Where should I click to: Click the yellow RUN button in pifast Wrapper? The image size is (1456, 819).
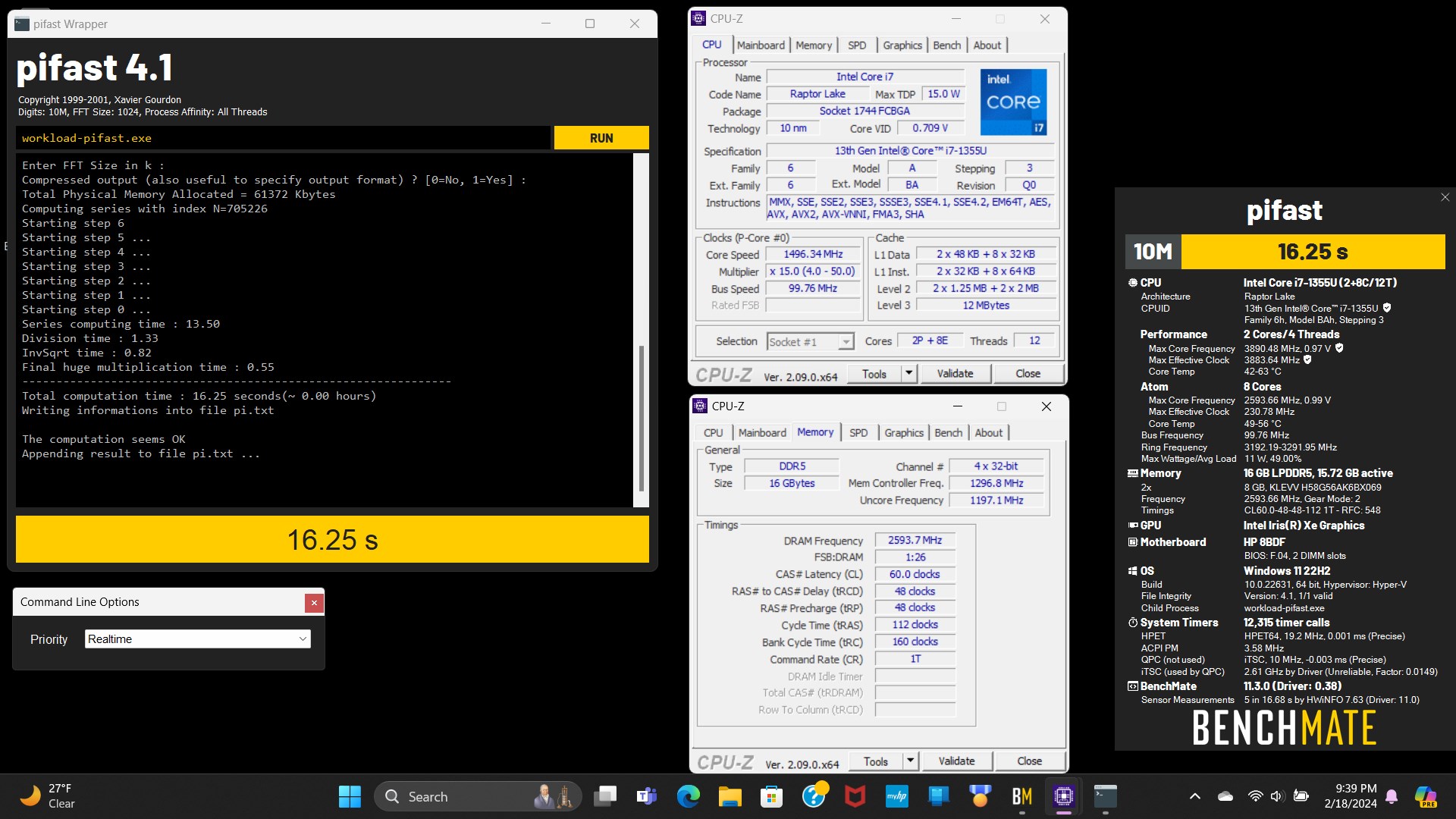click(x=601, y=138)
